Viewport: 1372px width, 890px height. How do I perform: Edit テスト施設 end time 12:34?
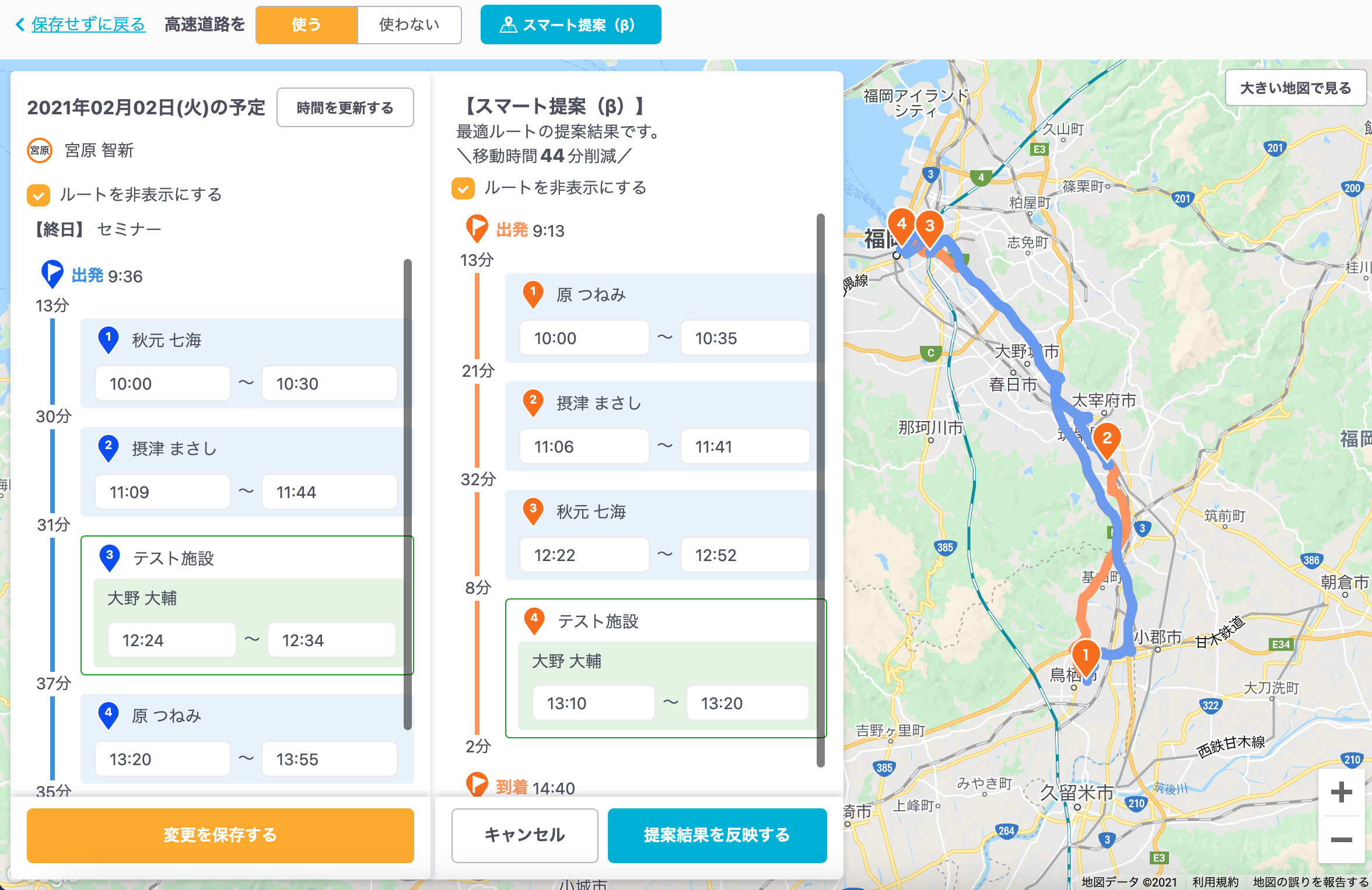pos(331,640)
